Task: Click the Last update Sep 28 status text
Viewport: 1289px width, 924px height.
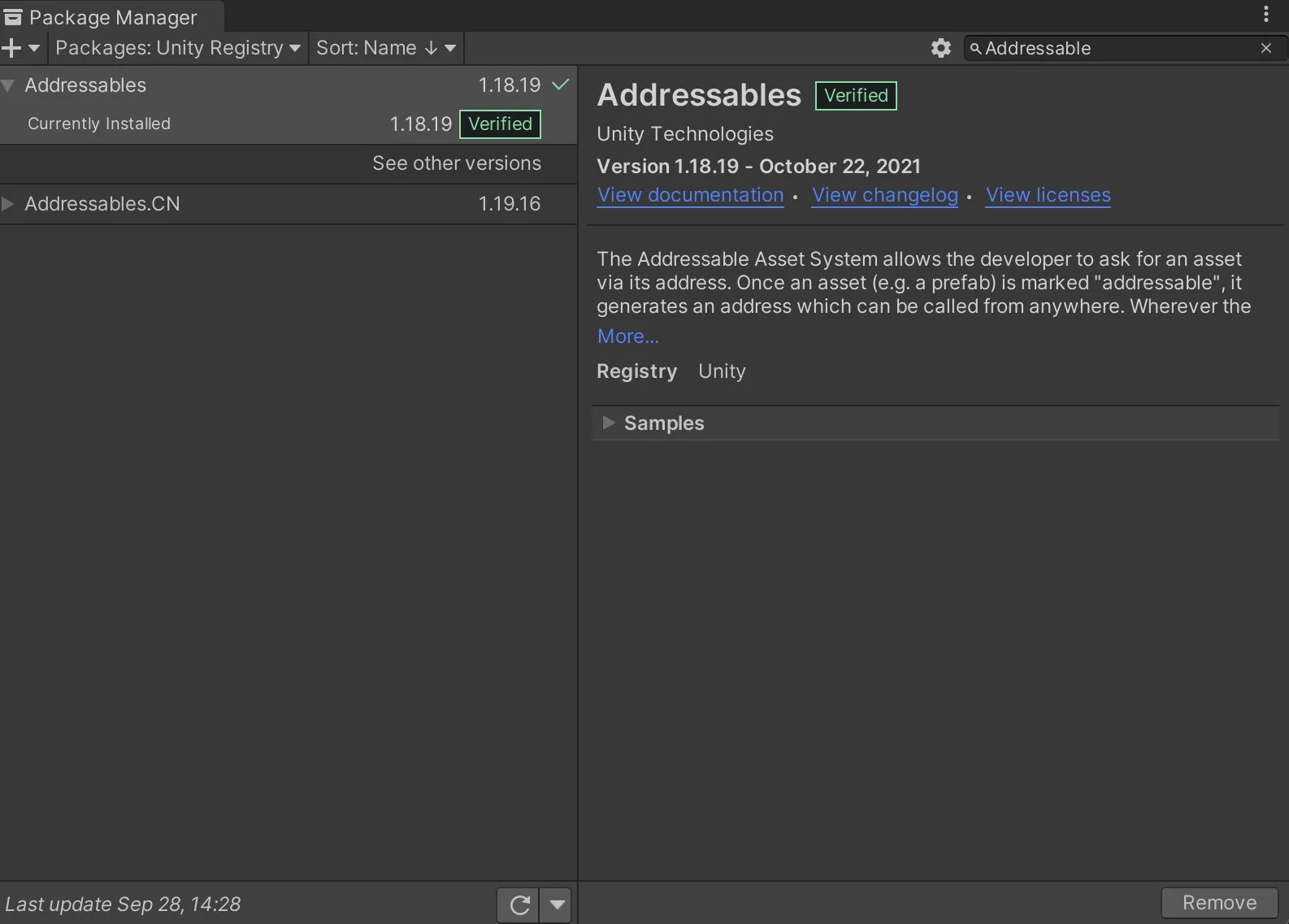Action: (x=123, y=904)
